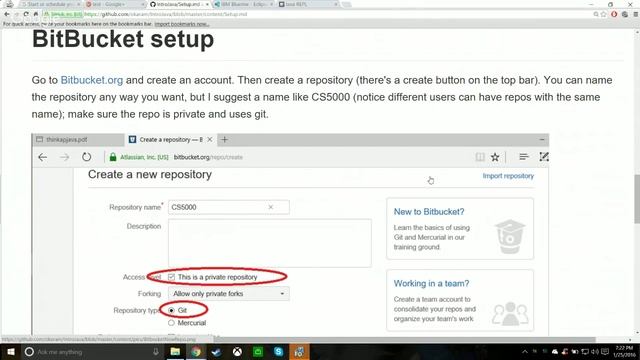Switch to the Java REPL tab
Screen dimensions: 640x360
tap(307, 4)
